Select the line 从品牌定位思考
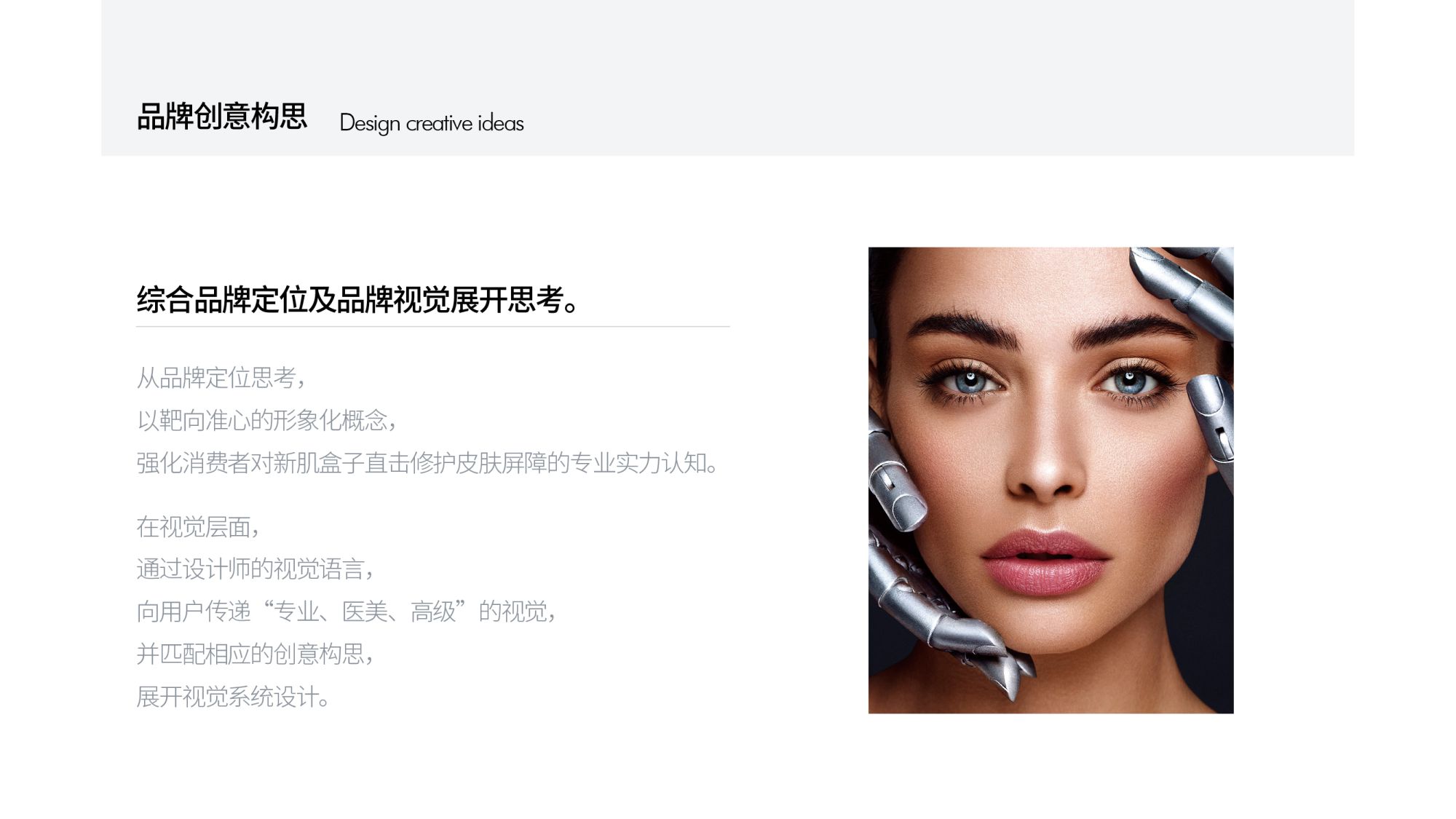 point(221,378)
